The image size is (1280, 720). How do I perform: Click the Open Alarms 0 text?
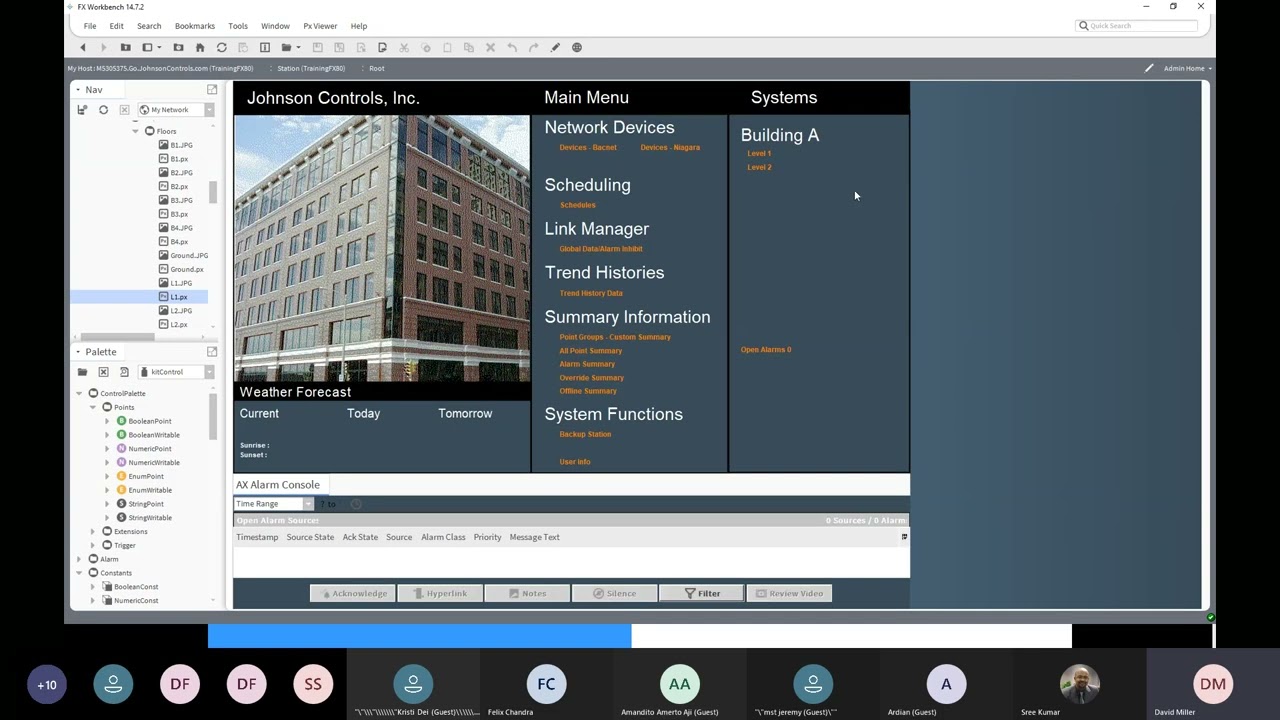point(766,350)
